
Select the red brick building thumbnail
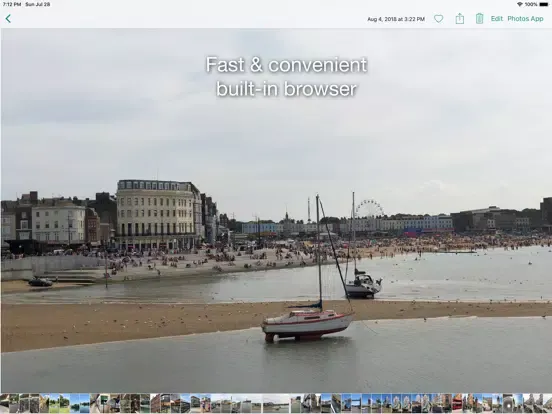(155, 403)
